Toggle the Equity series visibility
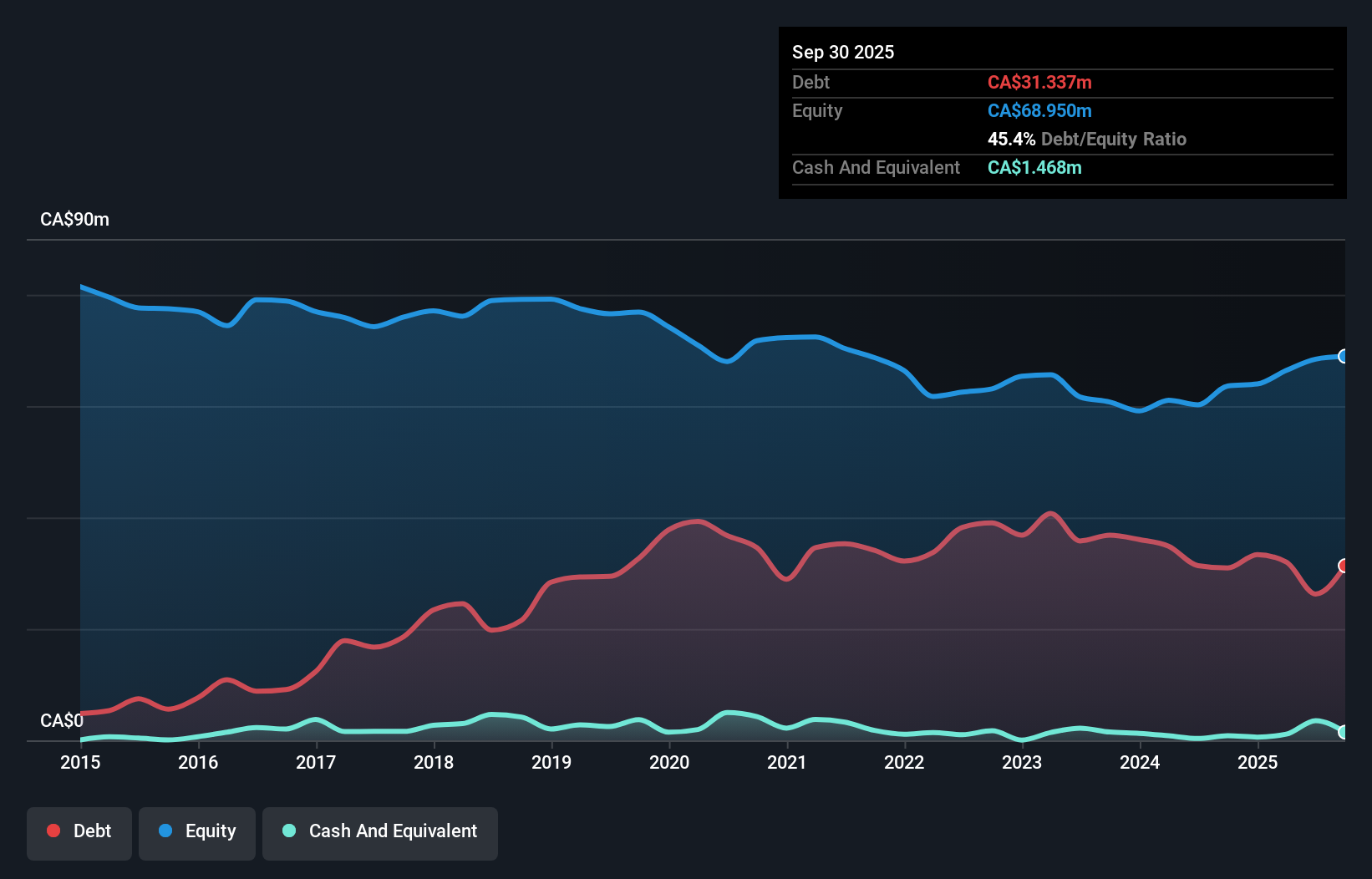Image resolution: width=1372 pixels, height=879 pixels. tap(197, 833)
